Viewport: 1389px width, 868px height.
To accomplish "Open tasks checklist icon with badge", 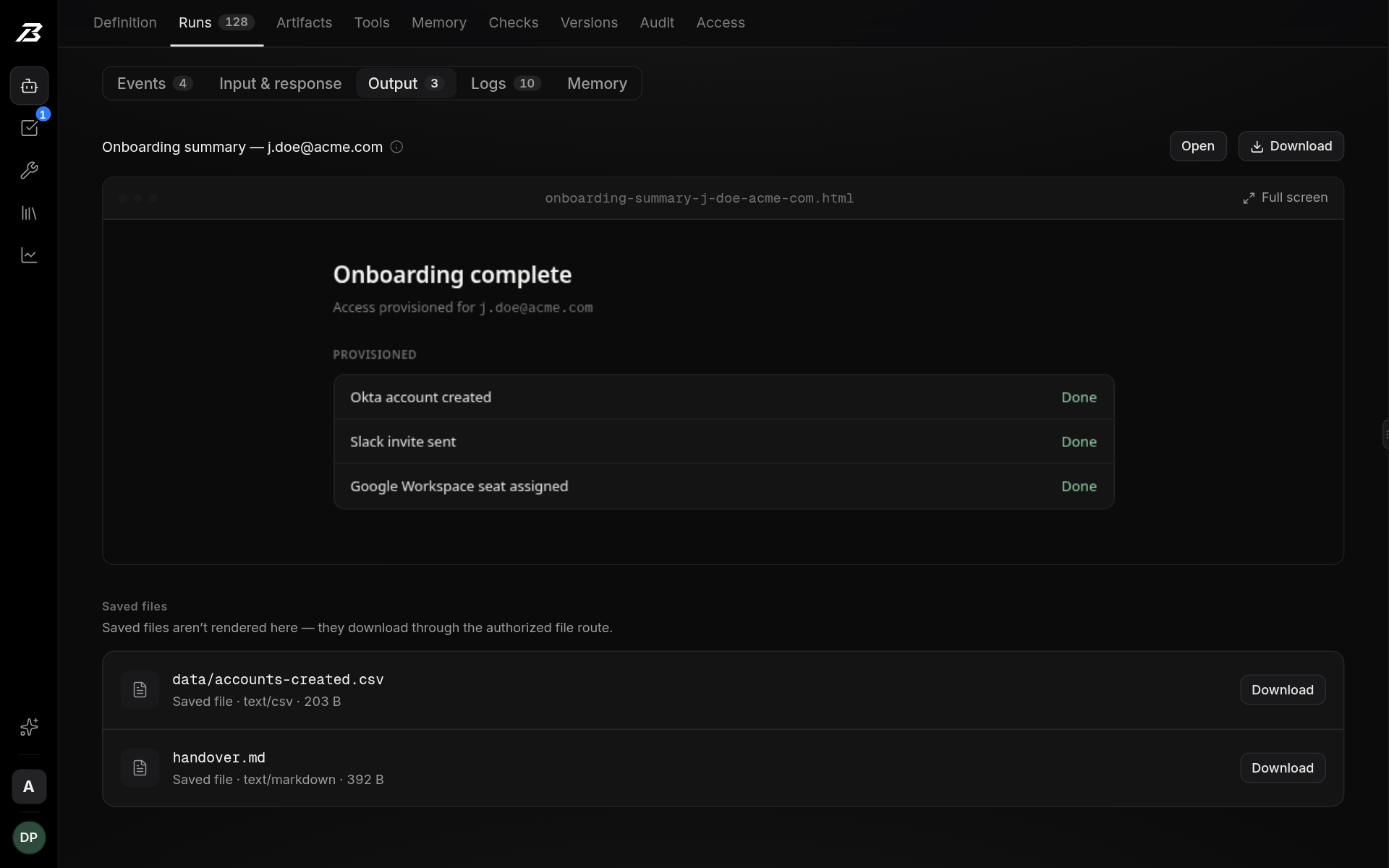I will click(29, 128).
